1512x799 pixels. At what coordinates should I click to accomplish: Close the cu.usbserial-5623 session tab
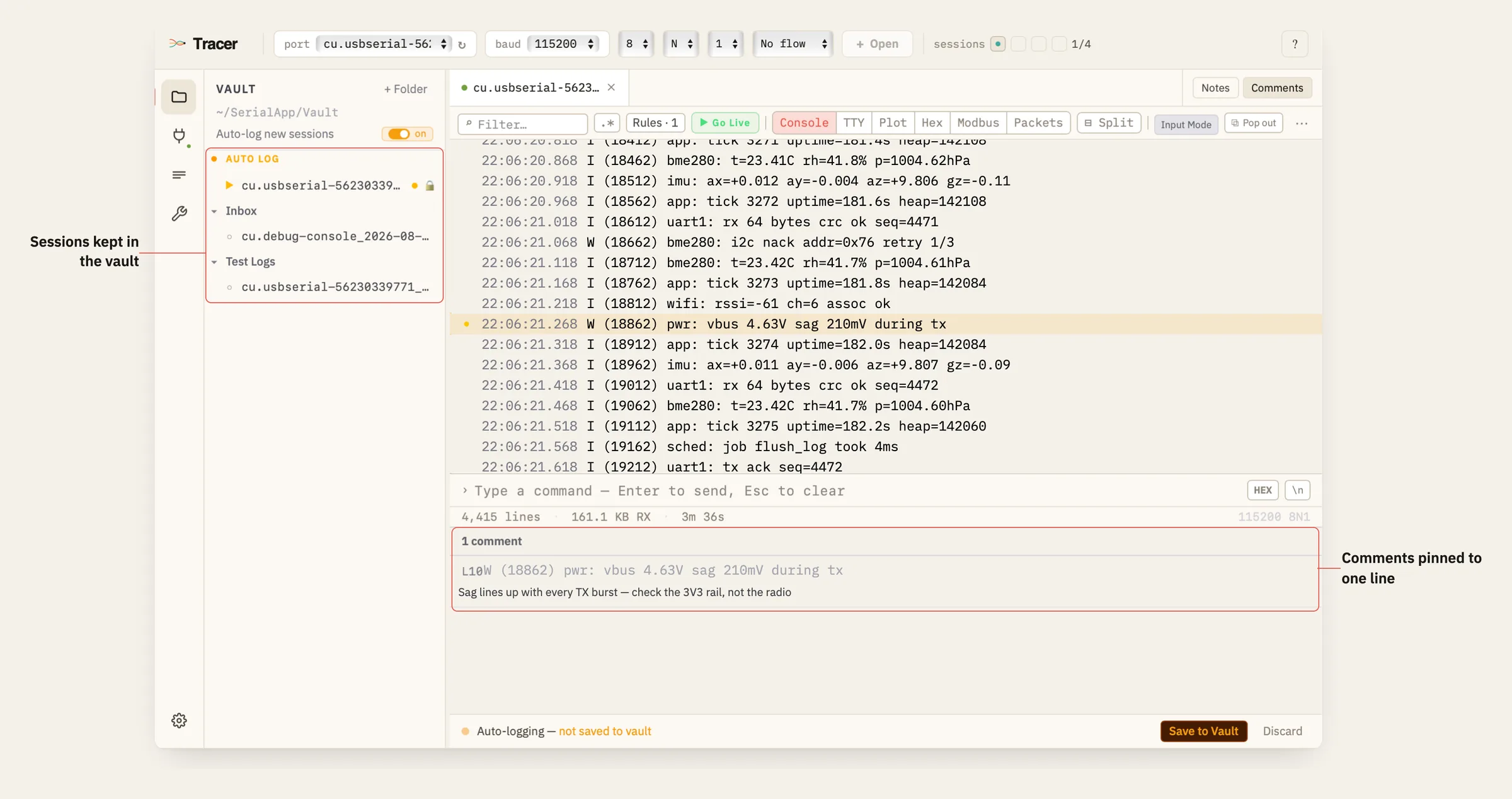point(611,88)
